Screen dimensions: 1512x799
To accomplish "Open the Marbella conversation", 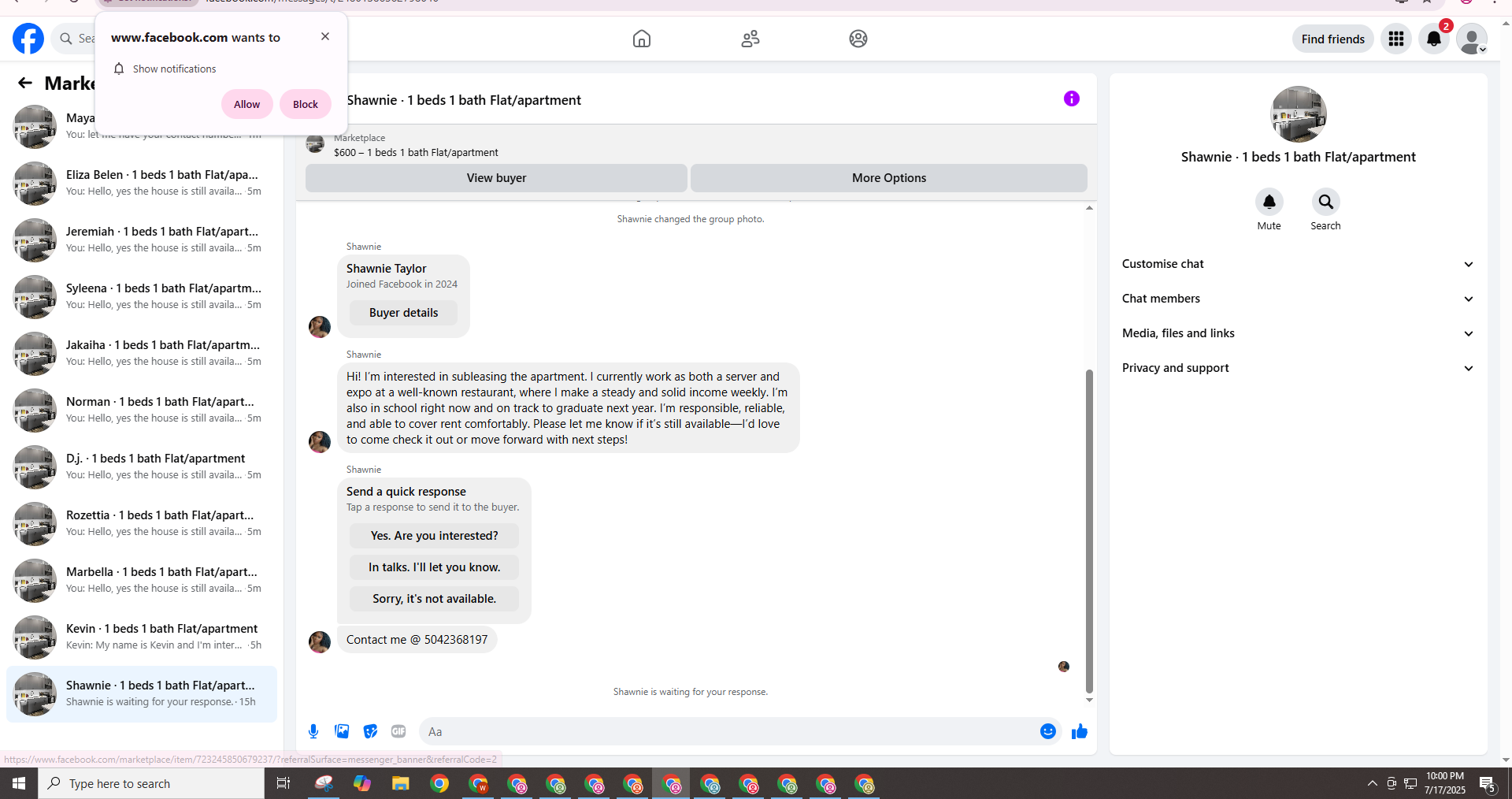I will 142,580.
